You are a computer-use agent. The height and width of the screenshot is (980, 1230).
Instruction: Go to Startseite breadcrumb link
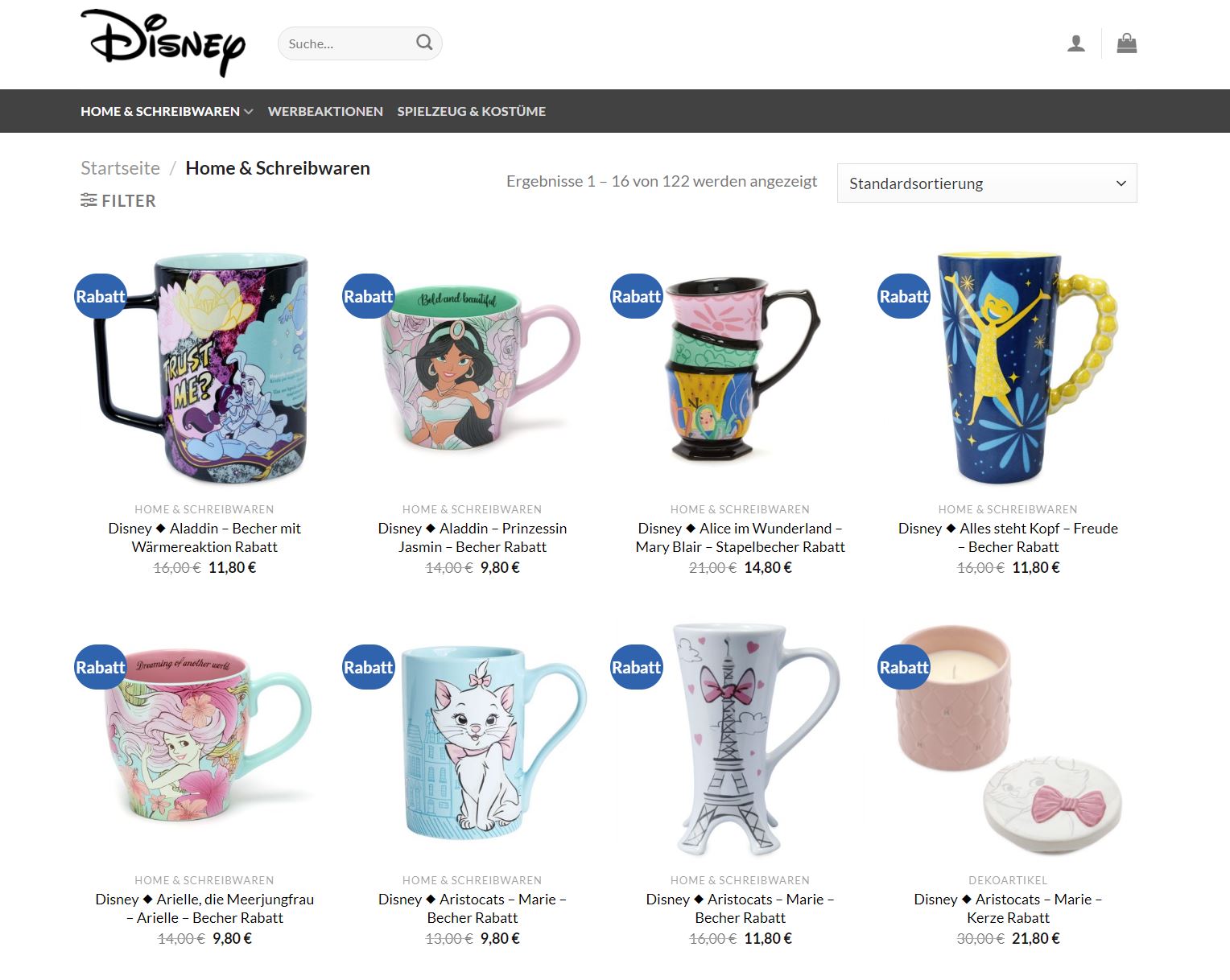click(120, 168)
